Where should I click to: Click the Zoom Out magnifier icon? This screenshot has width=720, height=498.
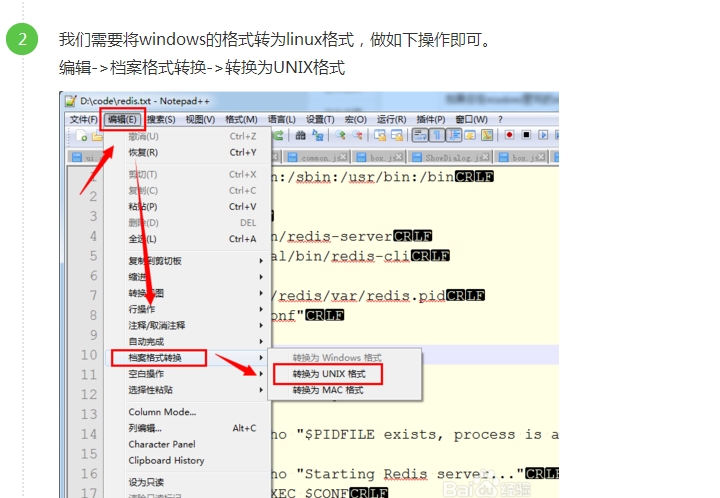[357, 135]
